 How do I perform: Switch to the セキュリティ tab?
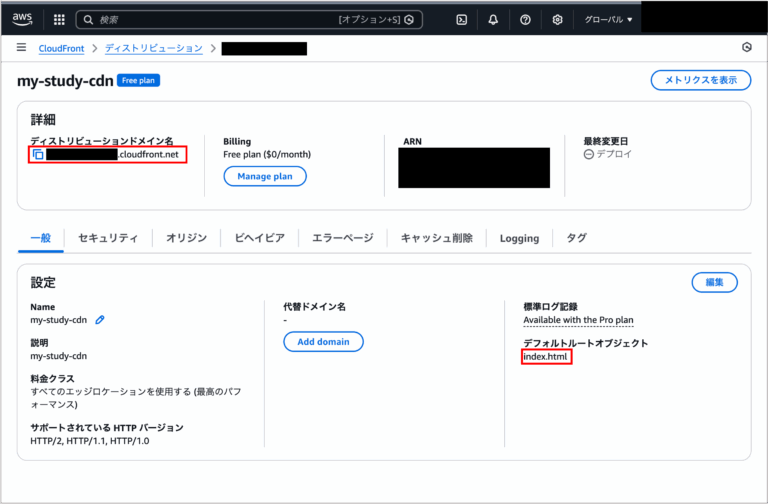click(x=108, y=238)
